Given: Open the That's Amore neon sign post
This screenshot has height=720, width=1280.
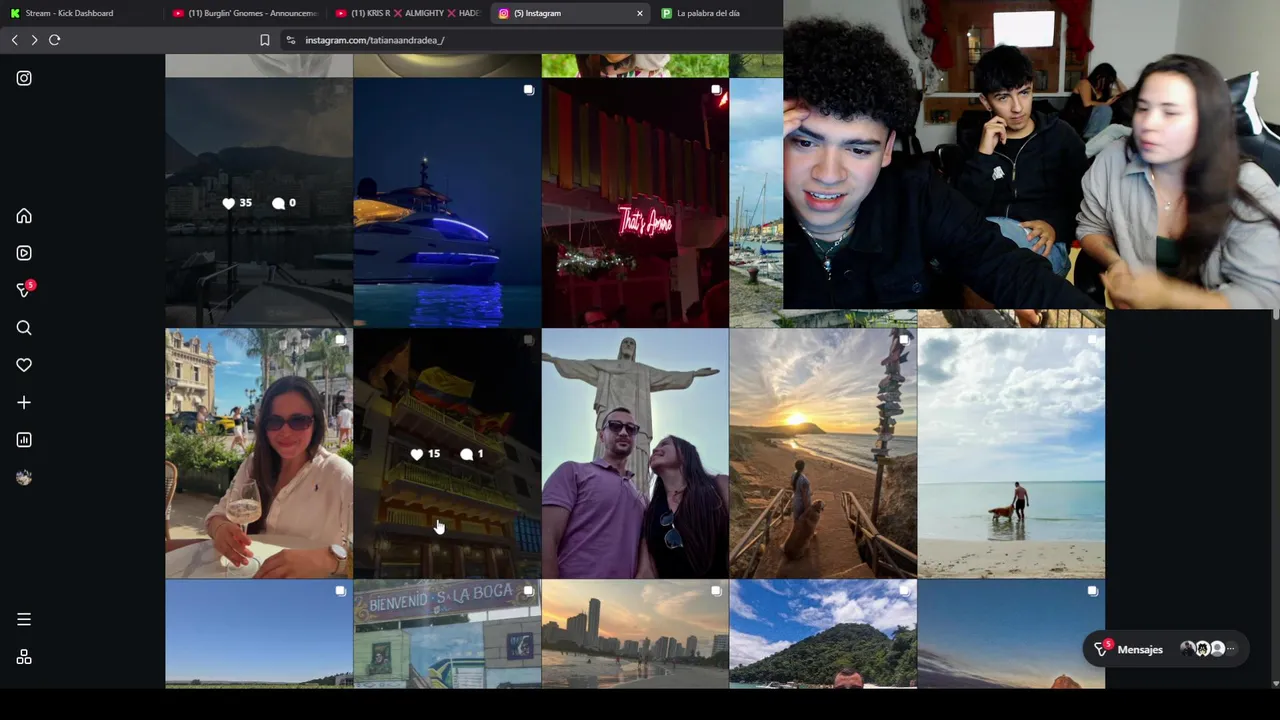Looking at the screenshot, I should [635, 203].
